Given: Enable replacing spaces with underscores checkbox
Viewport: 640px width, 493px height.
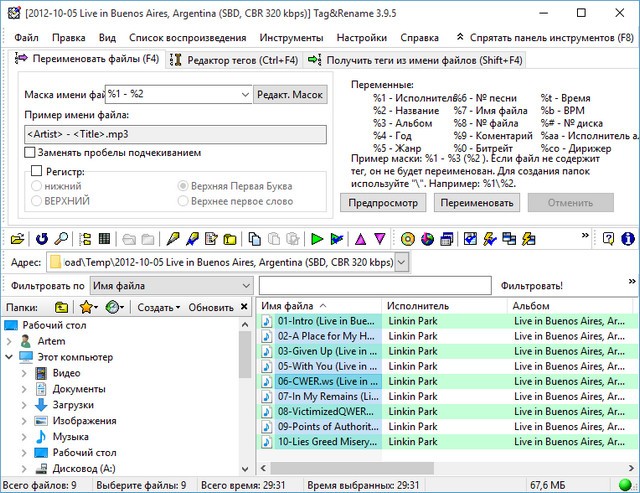Looking at the screenshot, I should 30,153.
